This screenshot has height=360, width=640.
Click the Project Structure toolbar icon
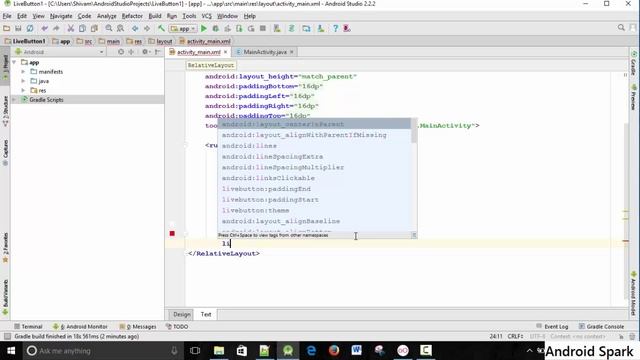[306, 28]
